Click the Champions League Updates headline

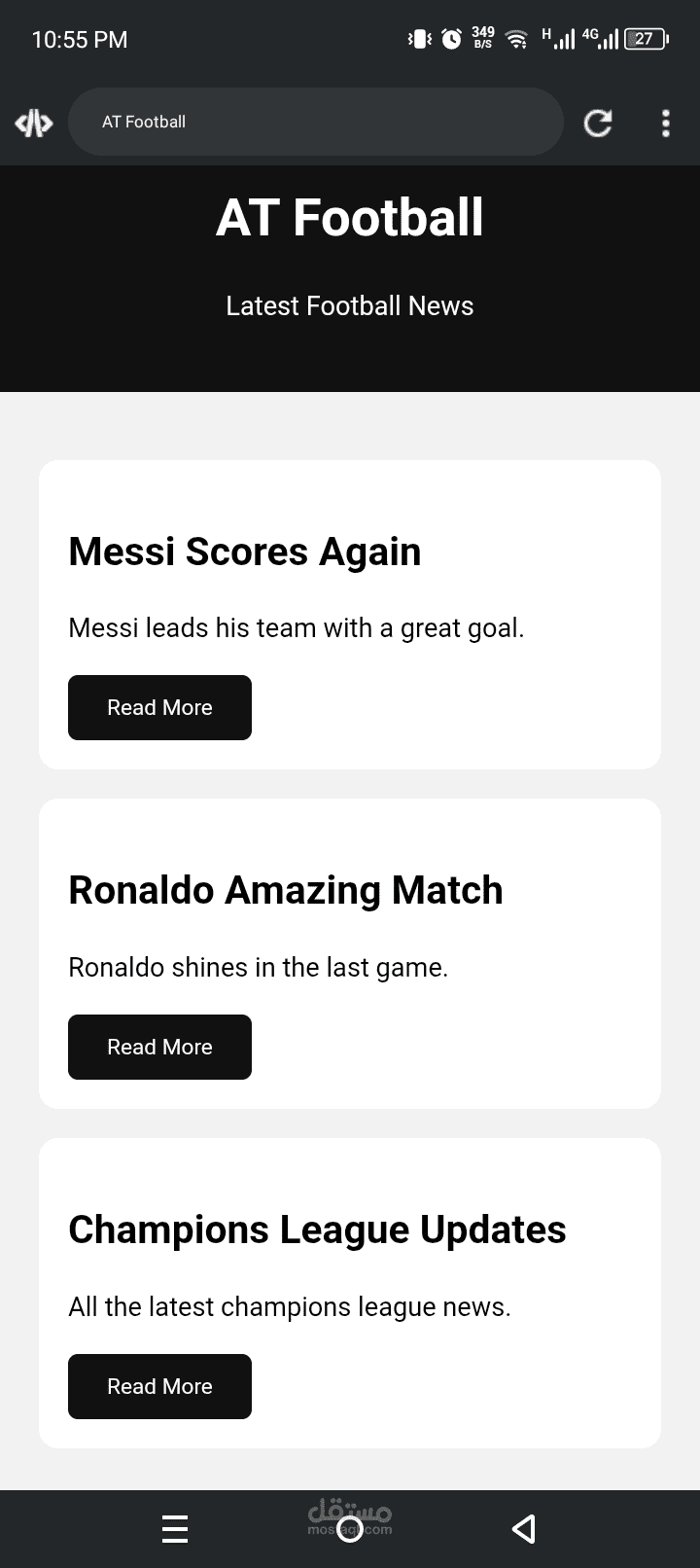click(317, 1229)
